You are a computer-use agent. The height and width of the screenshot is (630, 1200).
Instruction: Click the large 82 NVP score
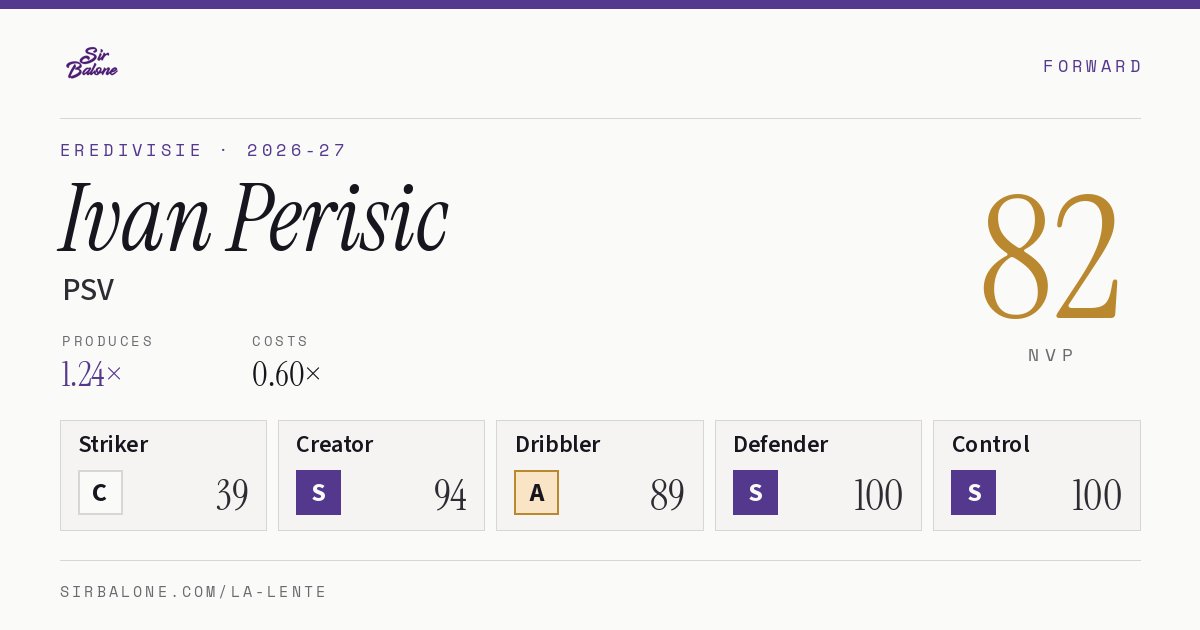coord(1050,256)
